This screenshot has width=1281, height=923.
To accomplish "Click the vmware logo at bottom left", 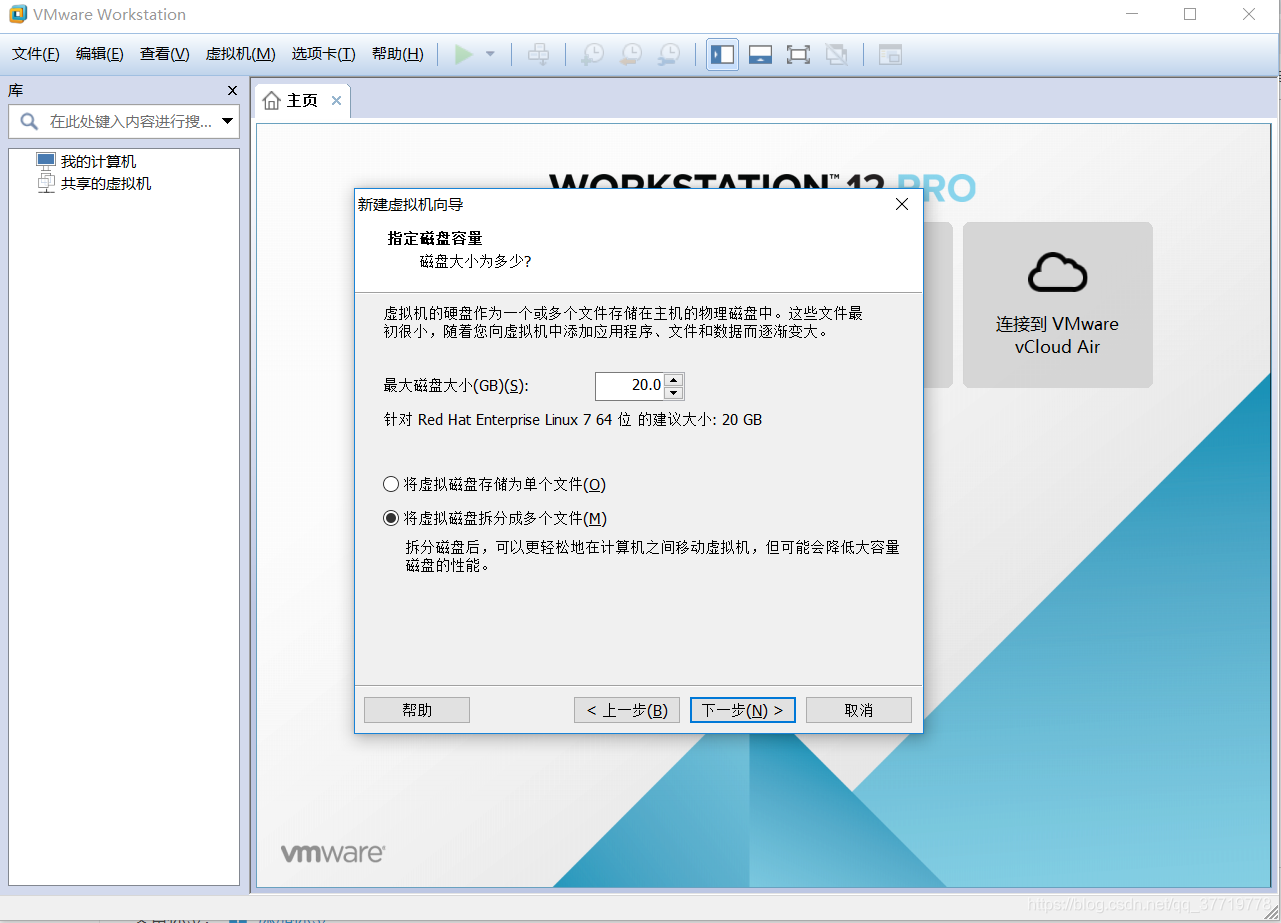I will point(333,854).
